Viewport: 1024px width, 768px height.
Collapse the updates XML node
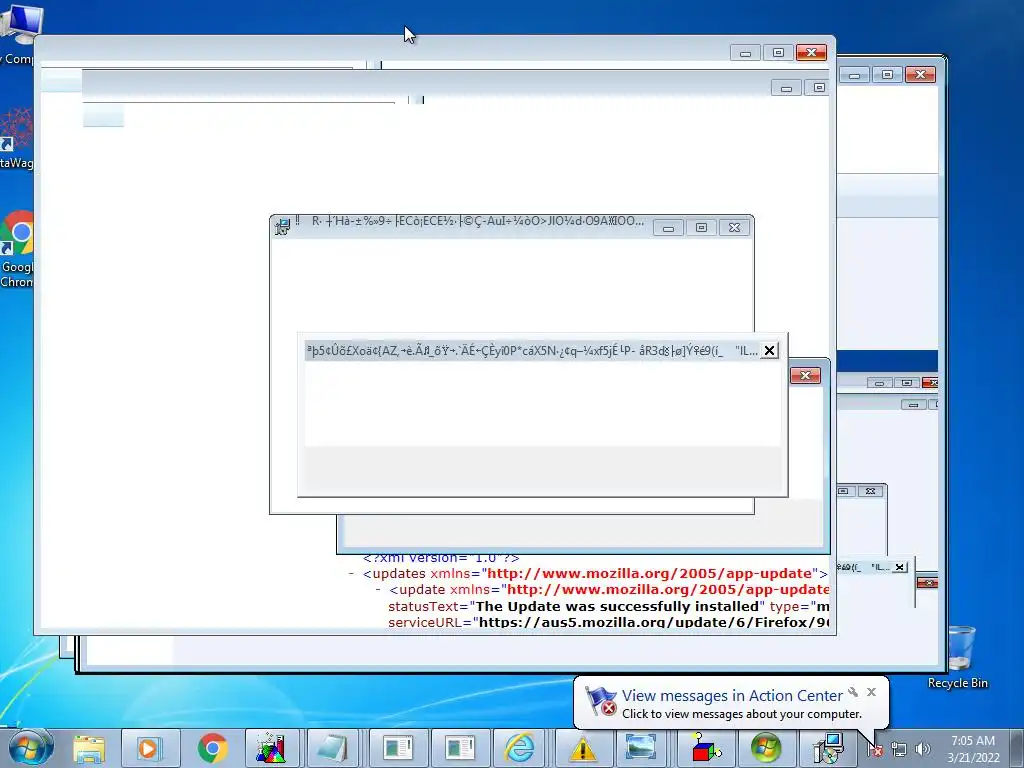pos(351,573)
